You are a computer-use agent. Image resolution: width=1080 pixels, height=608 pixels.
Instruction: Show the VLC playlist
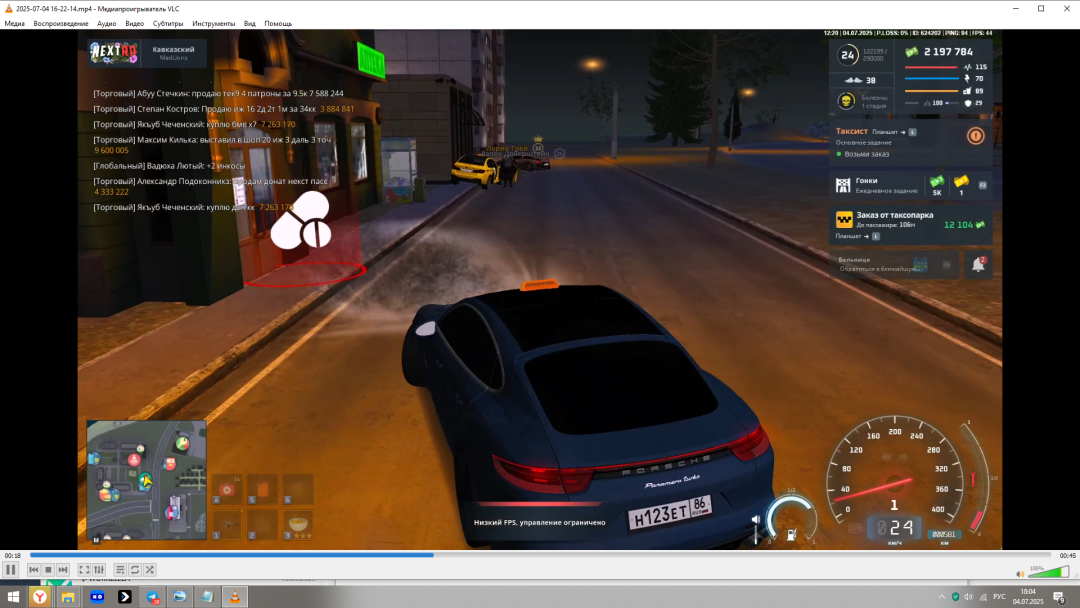coord(120,569)
